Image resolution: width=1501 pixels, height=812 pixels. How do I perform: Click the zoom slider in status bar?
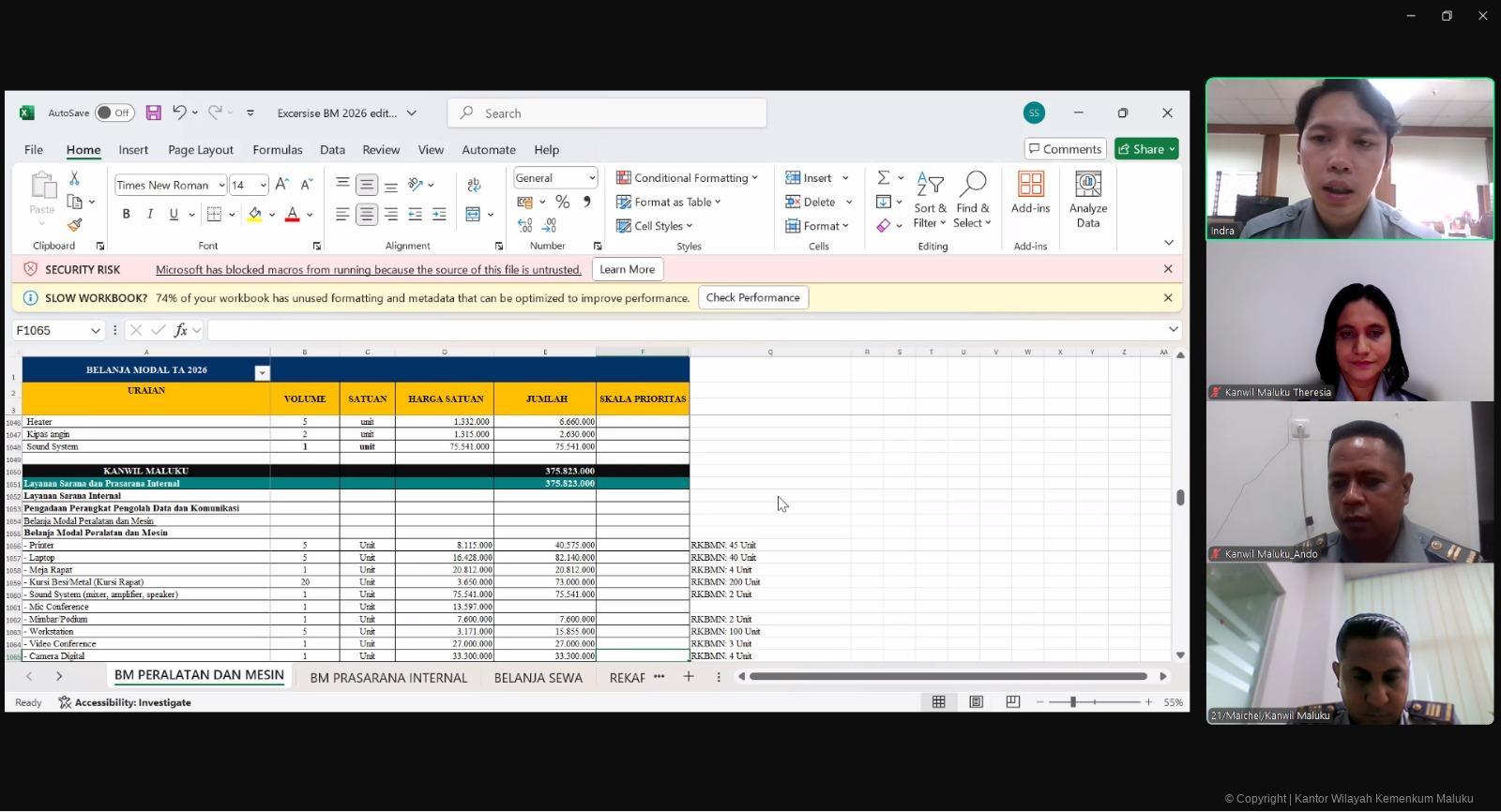1073,702
